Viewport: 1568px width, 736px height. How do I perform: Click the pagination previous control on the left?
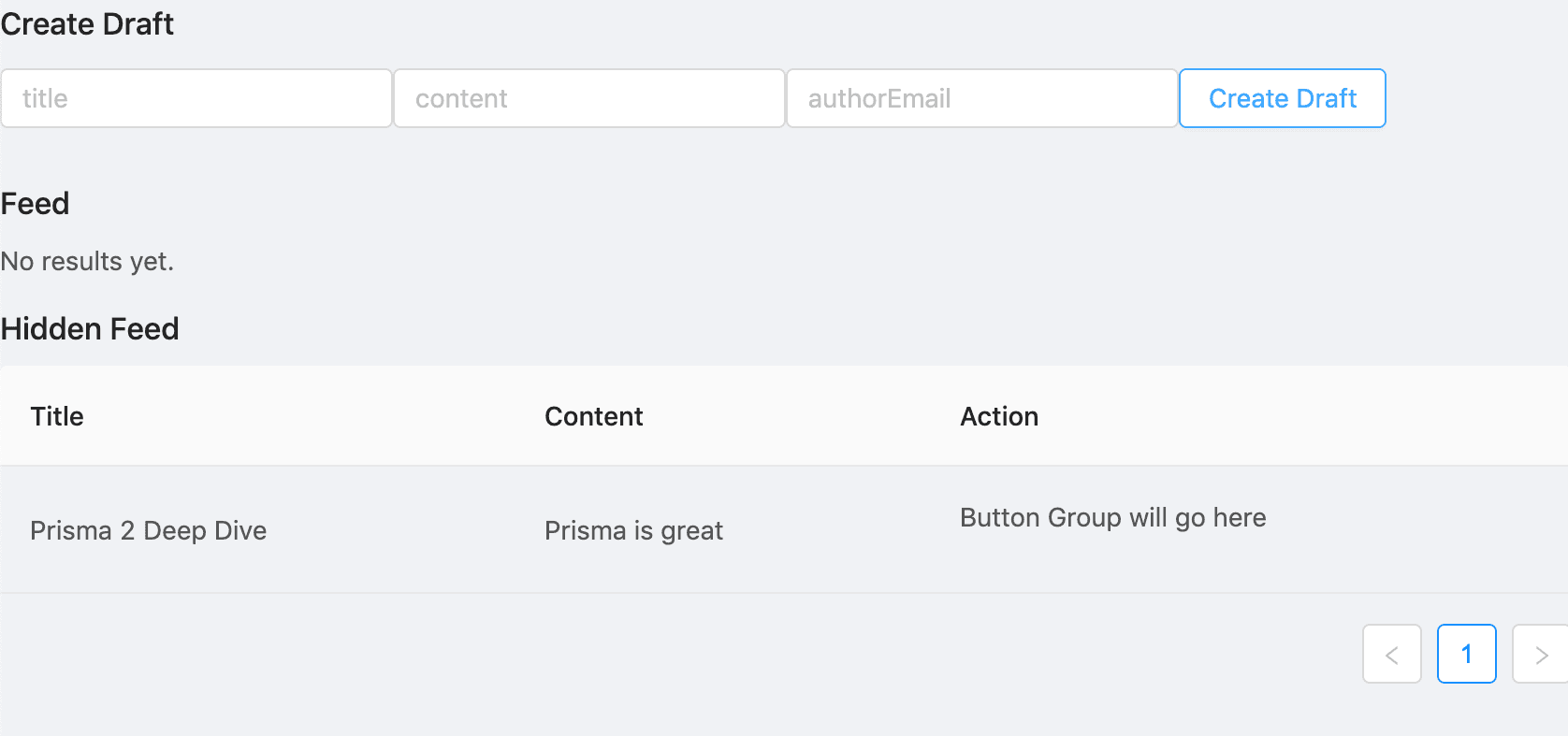click(x=1392, y=654)
